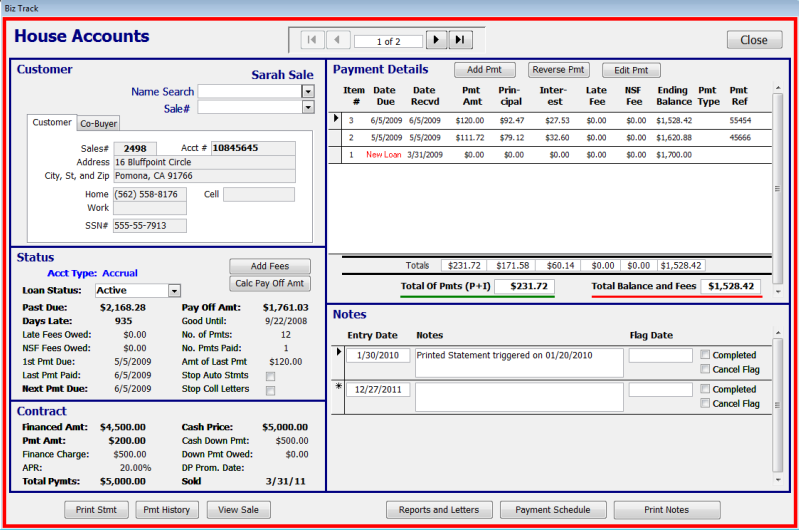800x530 pixels.
Task: Enable Stop Coll Letters checkbox
Action: (270, 391)
